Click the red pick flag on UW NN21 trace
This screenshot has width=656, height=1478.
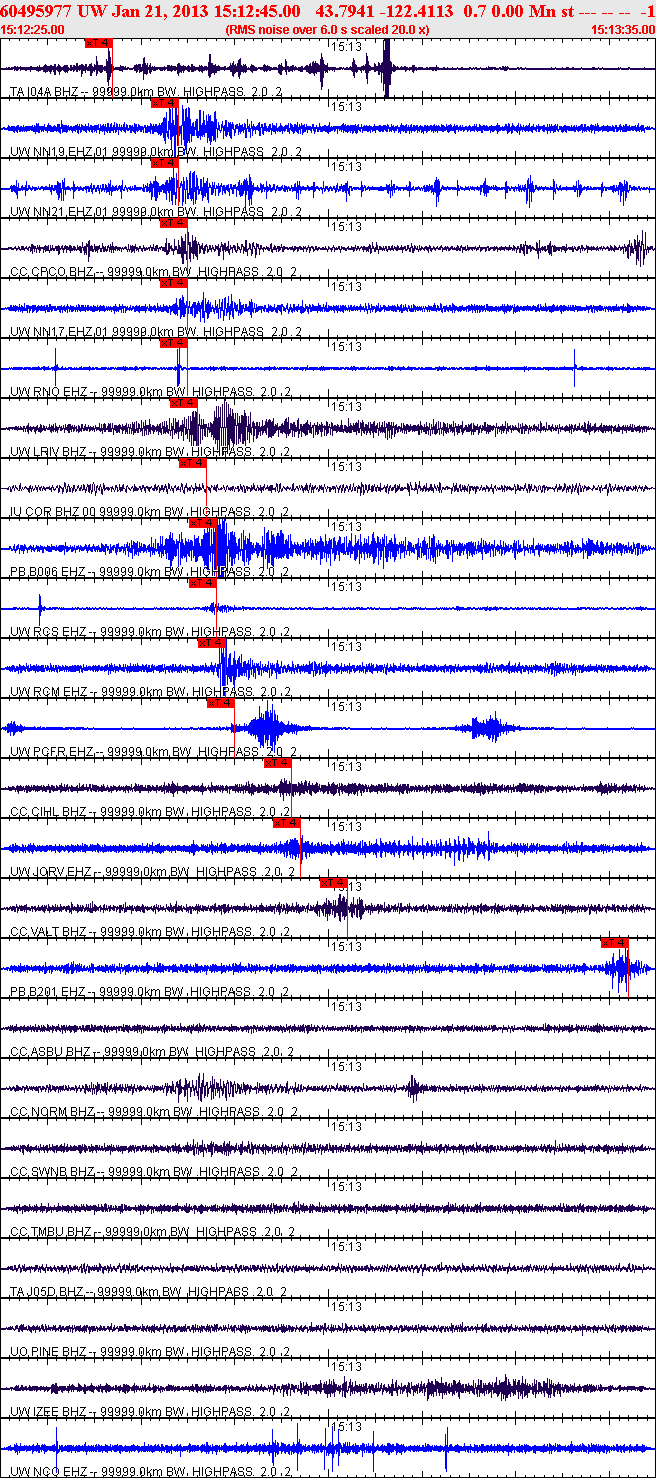[164, 162]
